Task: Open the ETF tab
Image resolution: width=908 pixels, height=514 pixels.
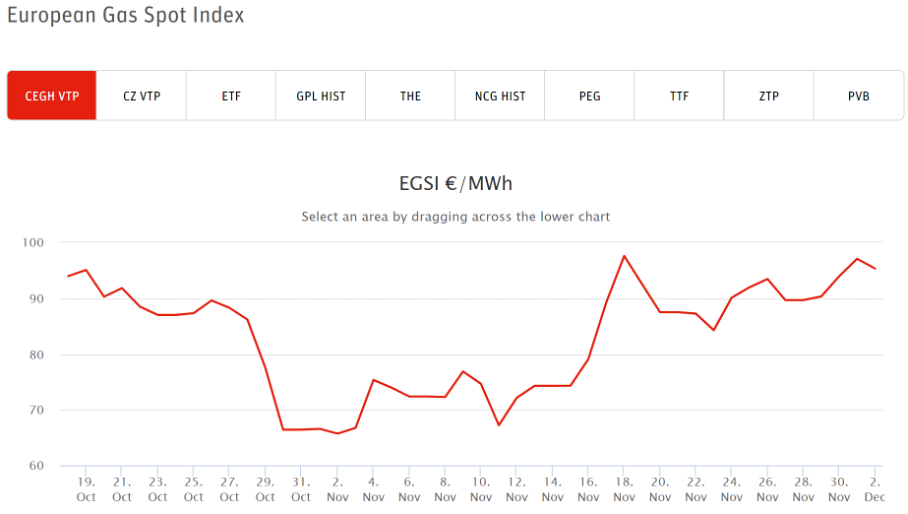Action: [231, 96]
